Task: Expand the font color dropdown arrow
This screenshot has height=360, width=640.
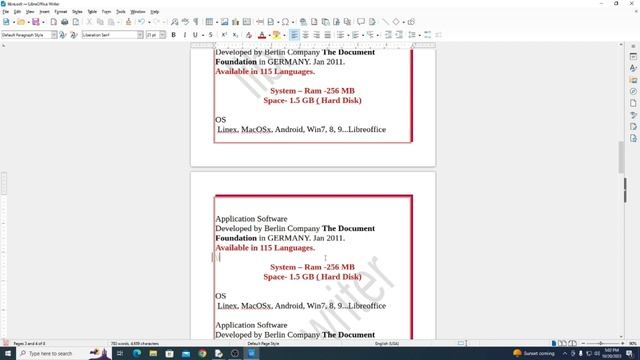Action: [x=269, y=35]
